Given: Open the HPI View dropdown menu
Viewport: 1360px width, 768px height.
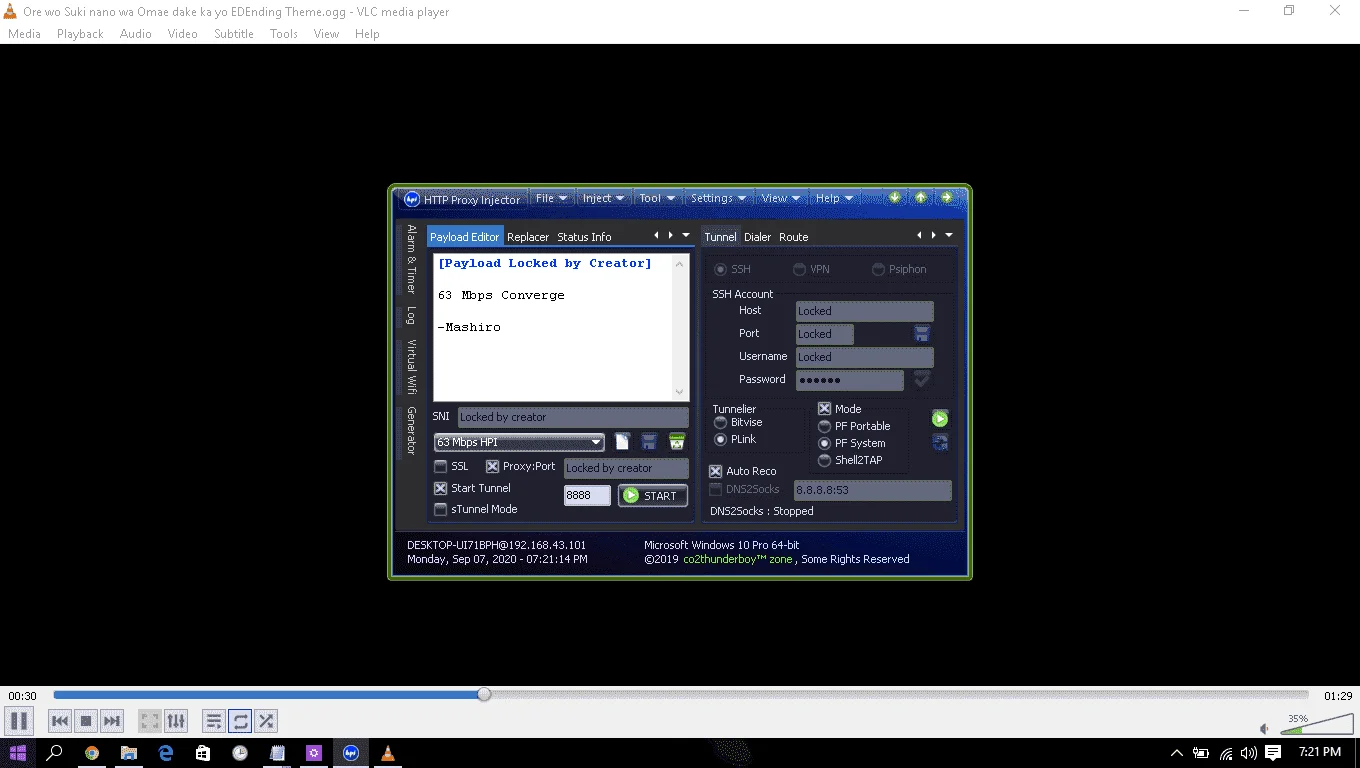Looking at the screenshot, I should tap(781, 198).
